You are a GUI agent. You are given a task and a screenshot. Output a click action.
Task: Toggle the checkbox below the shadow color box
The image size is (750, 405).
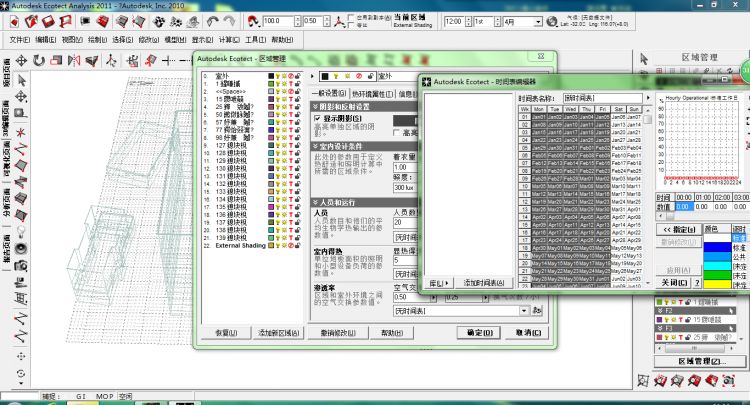click(x=396, y=132)
